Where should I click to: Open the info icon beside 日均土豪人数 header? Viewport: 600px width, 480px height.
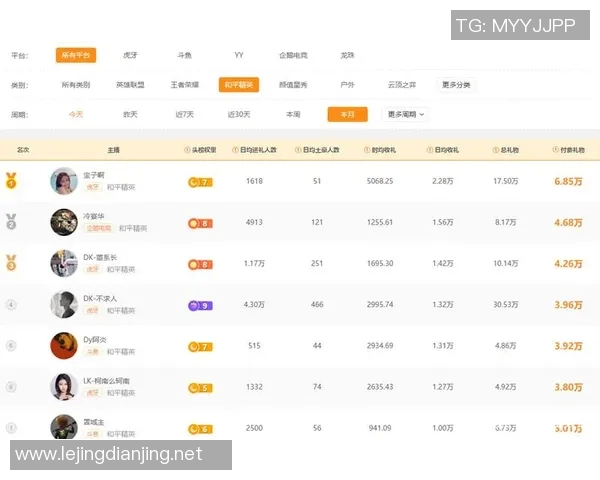pyautogui.click(x=298, y=150)
